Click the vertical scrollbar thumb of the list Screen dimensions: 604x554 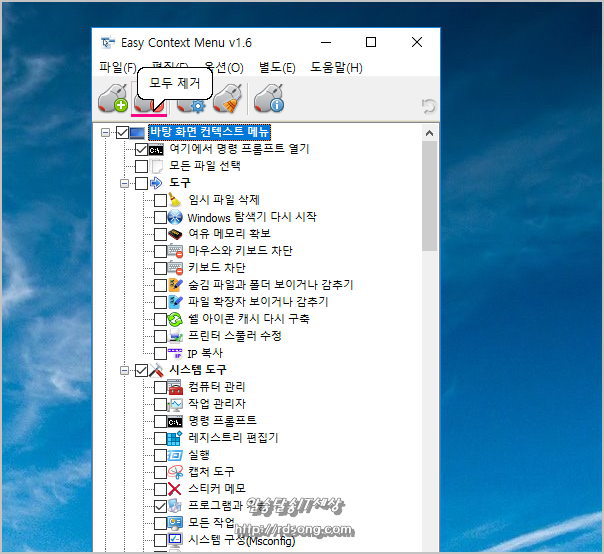429,196
